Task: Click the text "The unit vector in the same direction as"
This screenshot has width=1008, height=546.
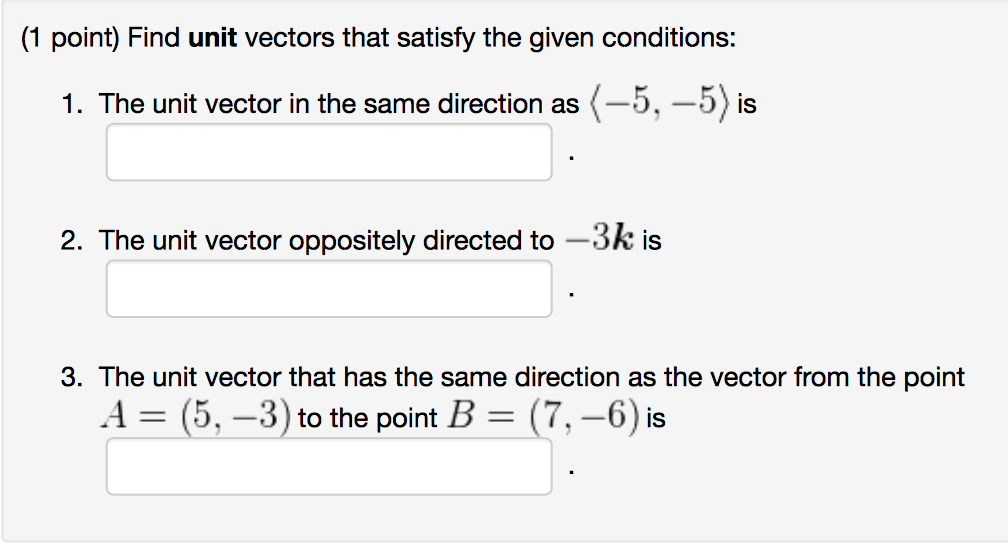Action: tap(339, 104)
